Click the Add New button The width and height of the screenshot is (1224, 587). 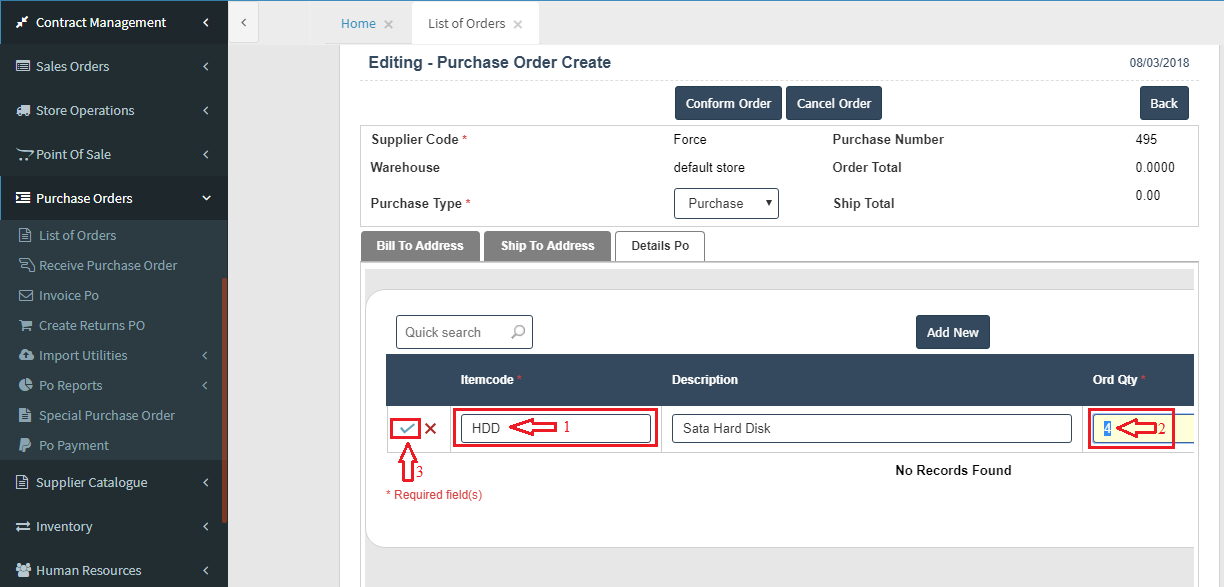(x=952, y=332)
